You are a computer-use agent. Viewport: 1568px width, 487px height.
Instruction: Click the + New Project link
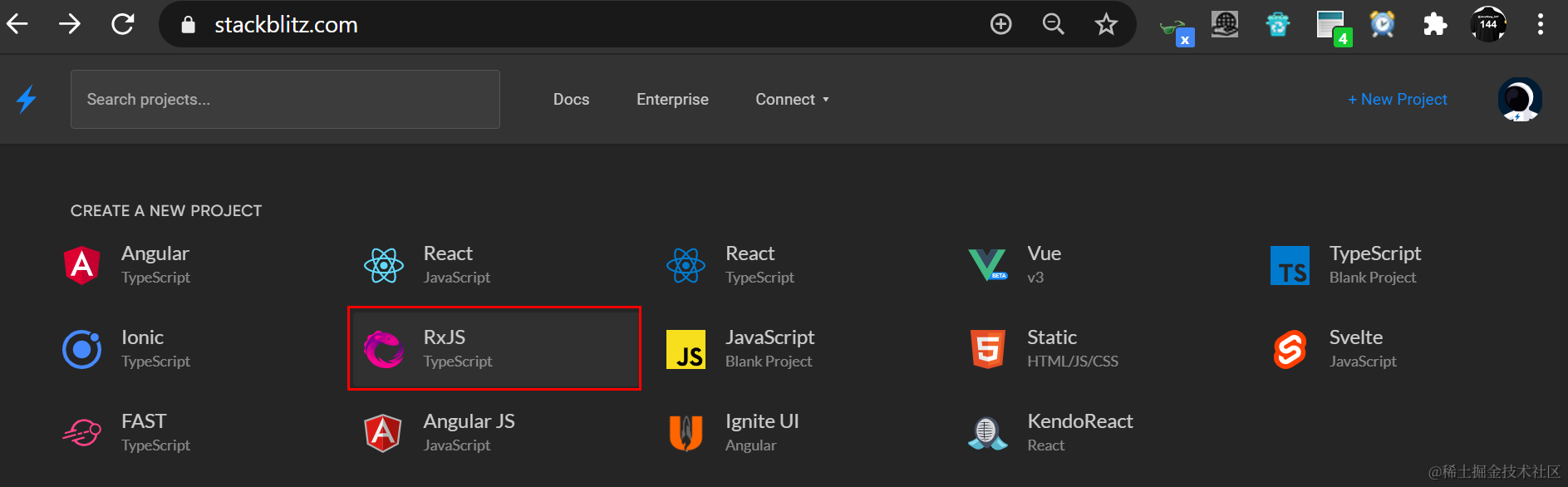(1398, 99)
